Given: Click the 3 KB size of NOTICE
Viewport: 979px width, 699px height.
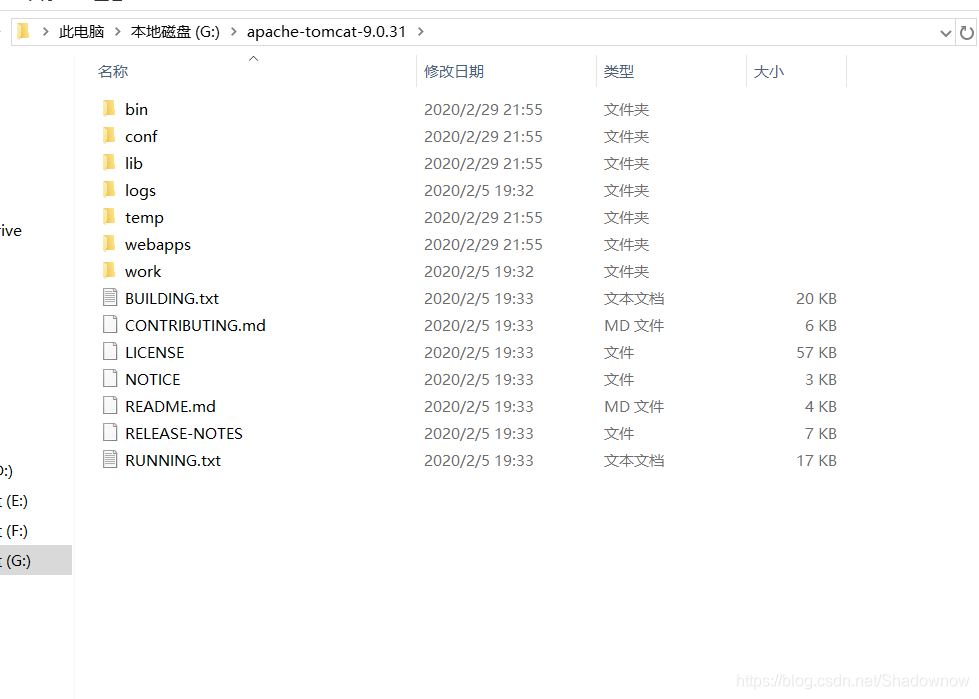Looking at the screenshot, I should point(820,379).
